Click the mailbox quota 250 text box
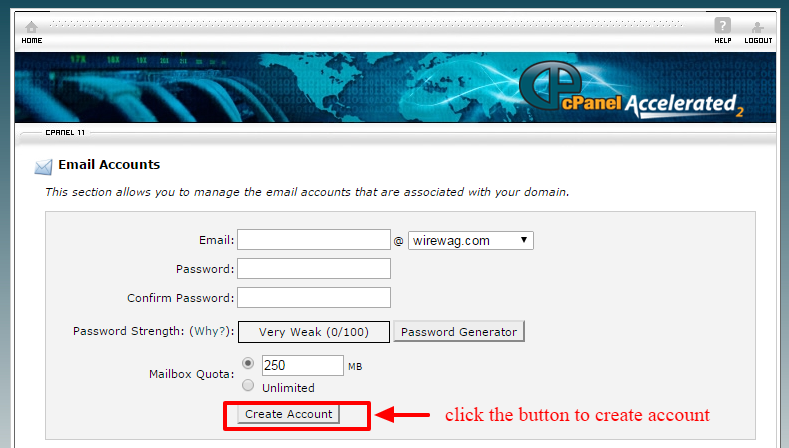The width and height of the screenshot is (789, 448). [x=302, y=365]
